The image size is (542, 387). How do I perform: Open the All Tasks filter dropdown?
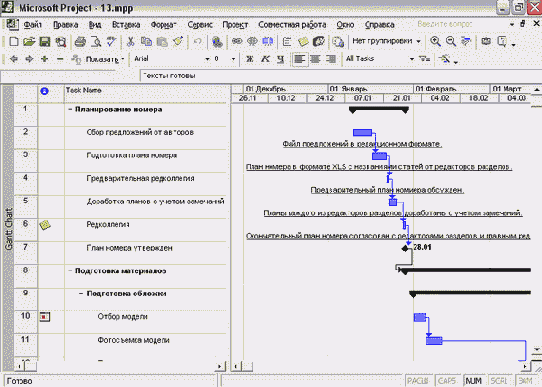(x=412, y=59)
